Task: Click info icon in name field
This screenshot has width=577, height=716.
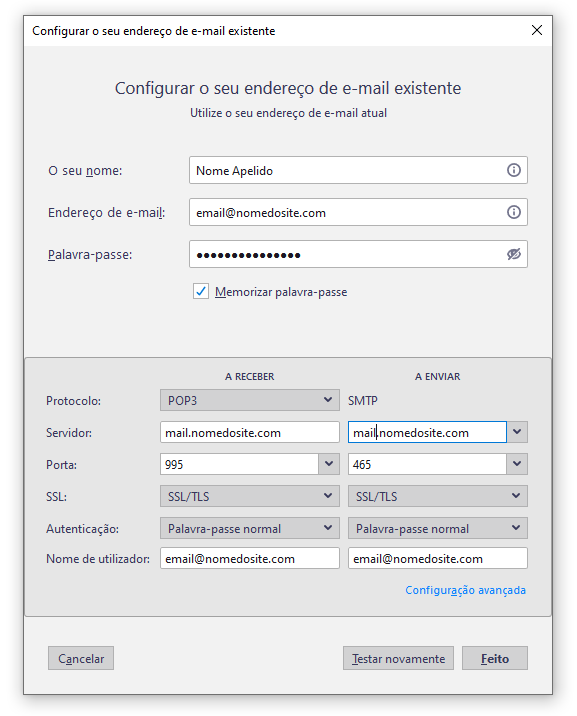Action: pyautogui.click(x=514, y=170)
